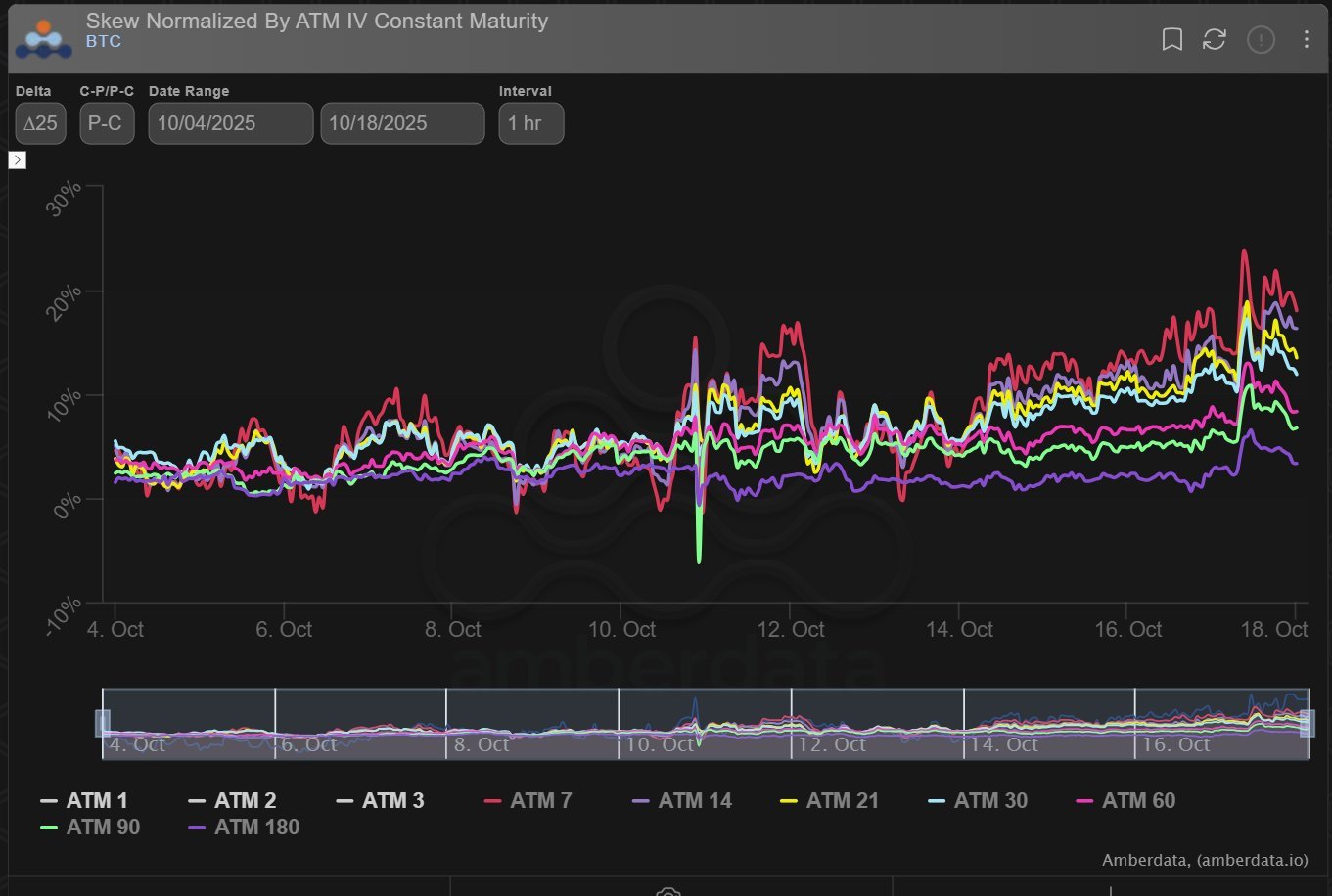The image size is (1332, 896).
Task: Open the three-dot options menu
Action: point(1307,39)
